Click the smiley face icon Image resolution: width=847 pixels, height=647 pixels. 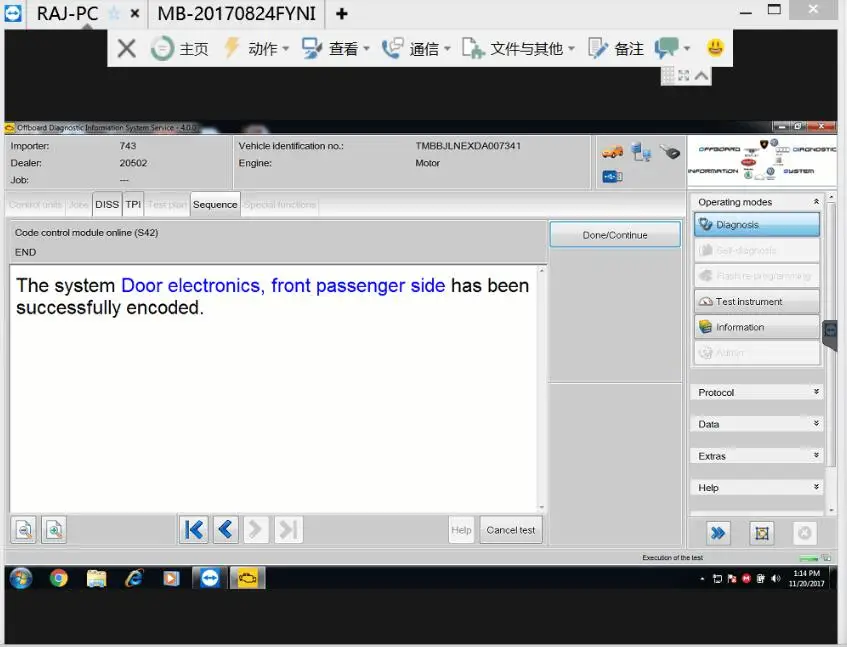[x=715, y=48]
